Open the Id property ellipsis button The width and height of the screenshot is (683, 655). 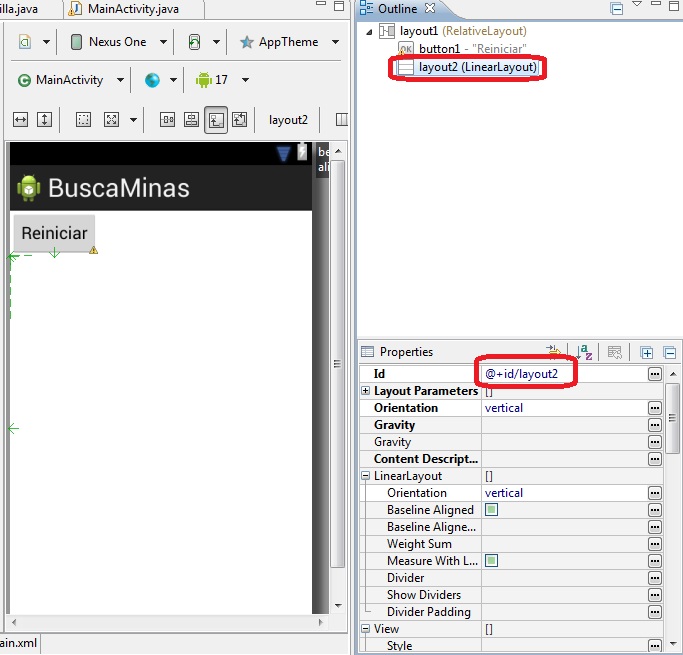click(x=655, y=374)
